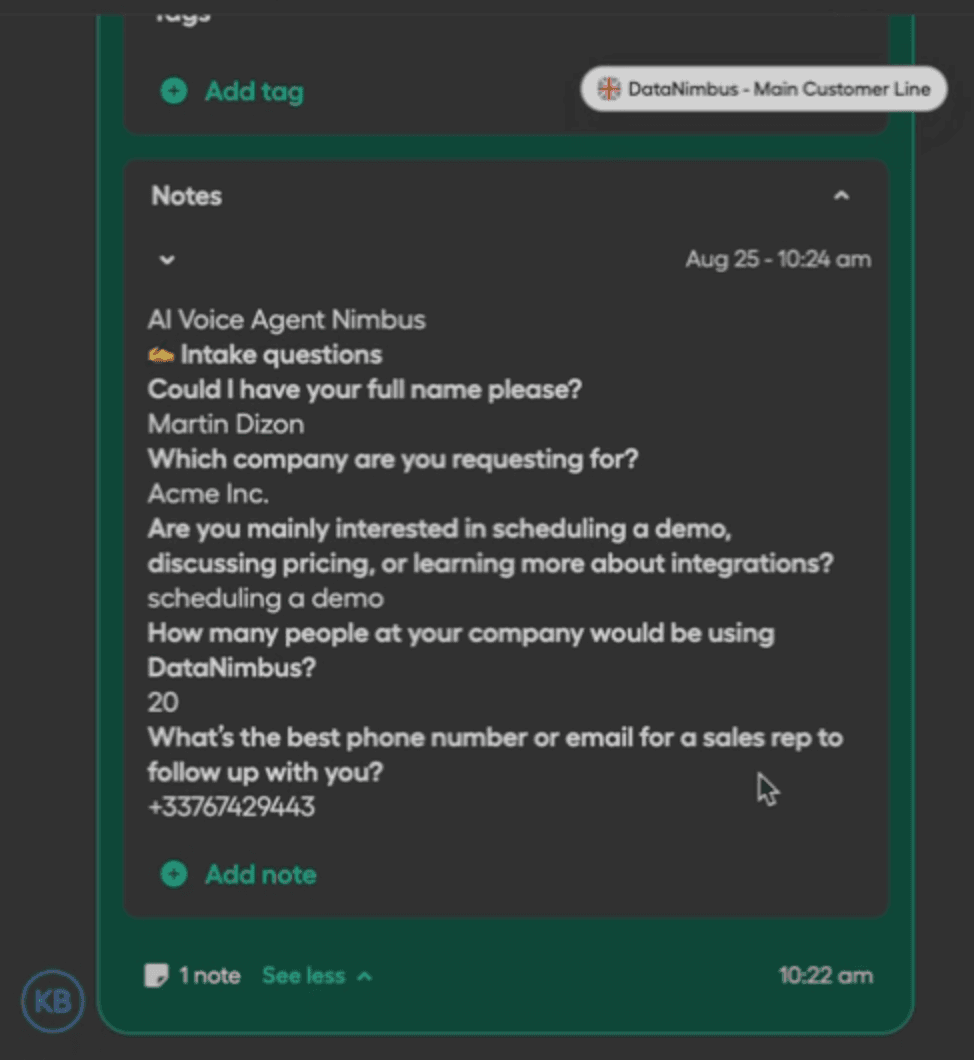Click the flag icon on the DataNimbus pill
This screenshot has width=974, height=1060.
coord(608,88)
